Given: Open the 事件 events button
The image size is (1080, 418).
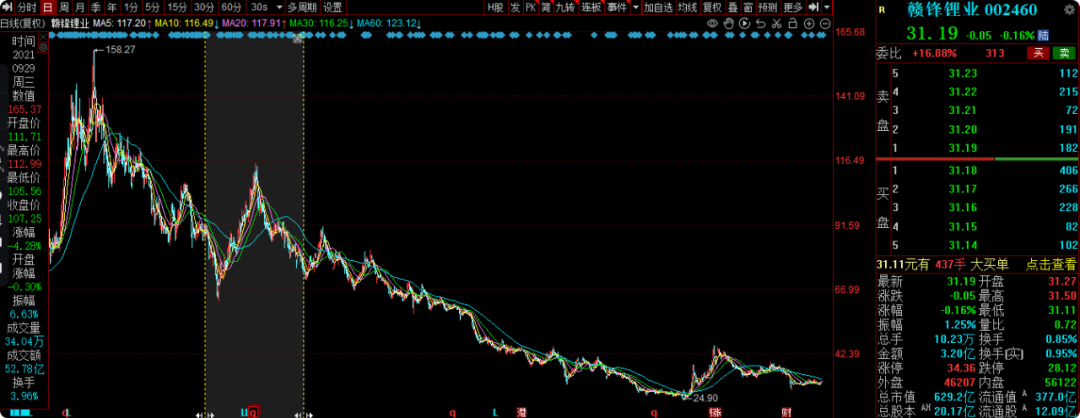Looking at the screenshot, I should [x=616, y=8].
